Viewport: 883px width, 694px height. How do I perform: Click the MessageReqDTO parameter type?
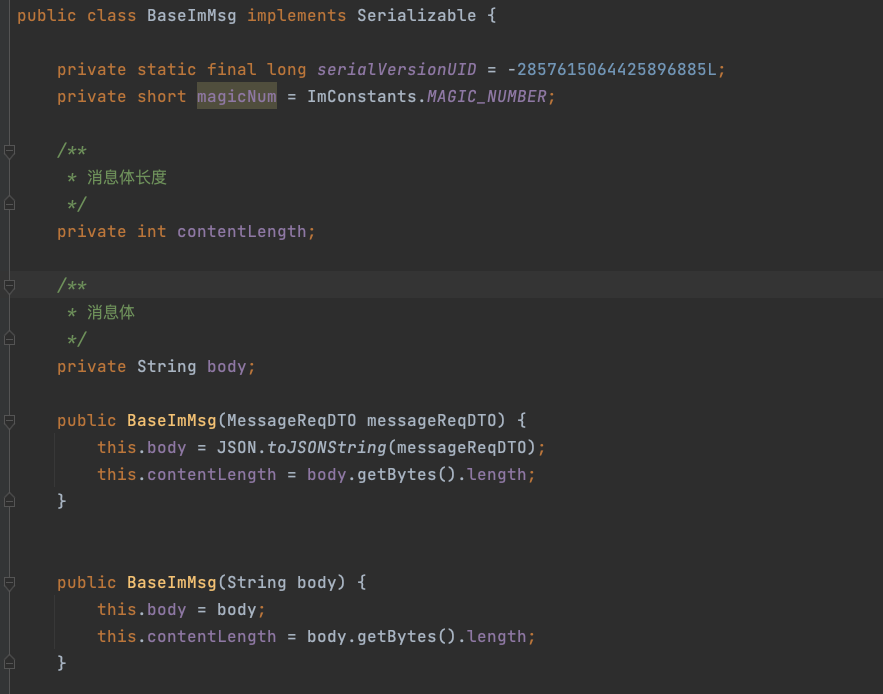click(291, 420)
